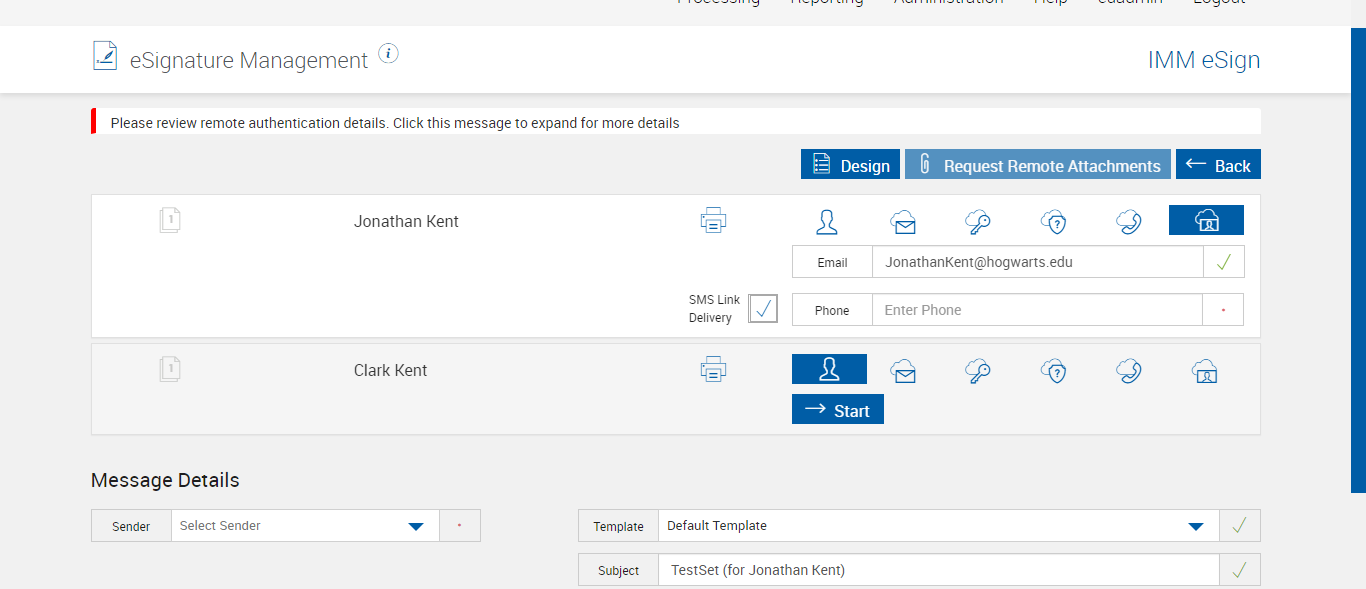
Task: Select the phone cloud icon for Clark Kent
Action: (1129, 372)
